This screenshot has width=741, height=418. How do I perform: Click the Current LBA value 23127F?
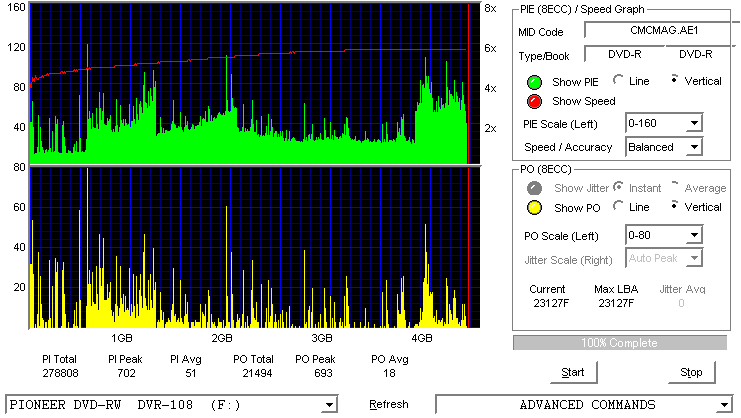tap(551, 303)
